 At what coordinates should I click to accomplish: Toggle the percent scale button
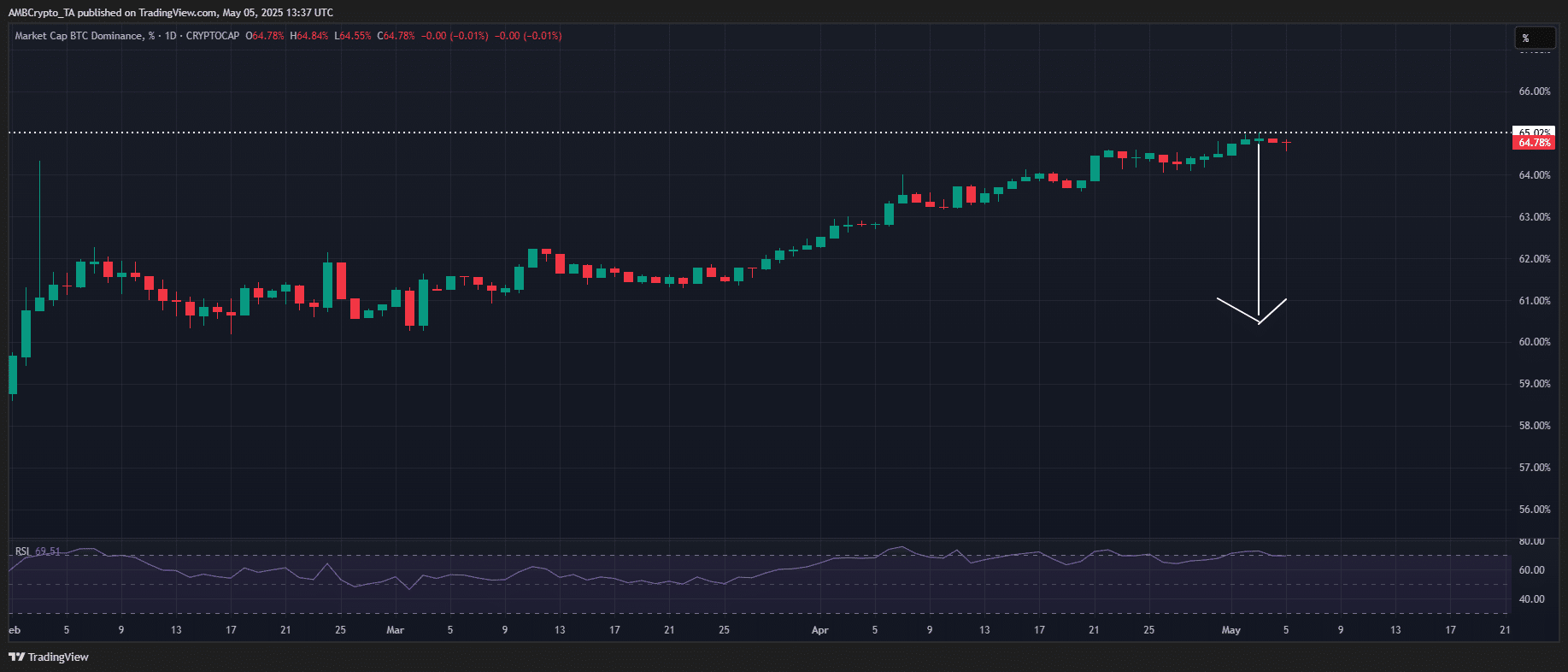tap(1536, 38)
